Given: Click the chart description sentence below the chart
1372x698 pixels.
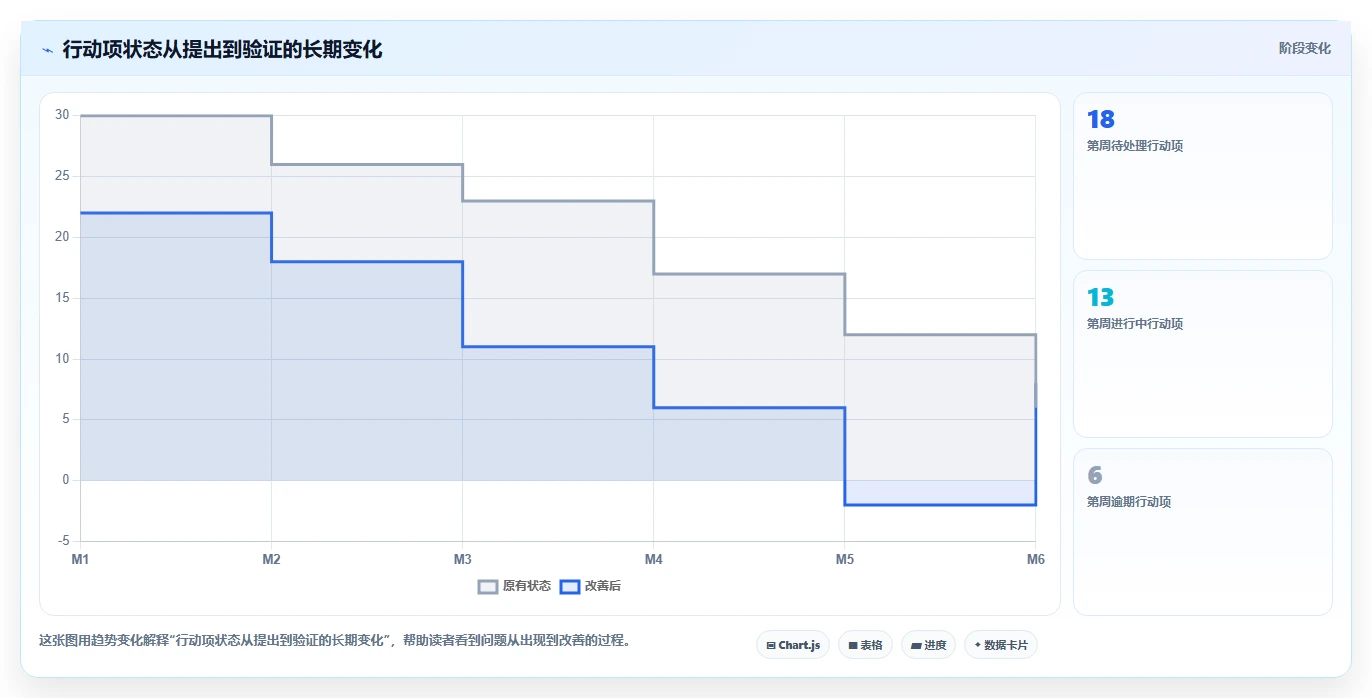Looking at the screenshot, I should pyautogui.click(x=335, y=641).
